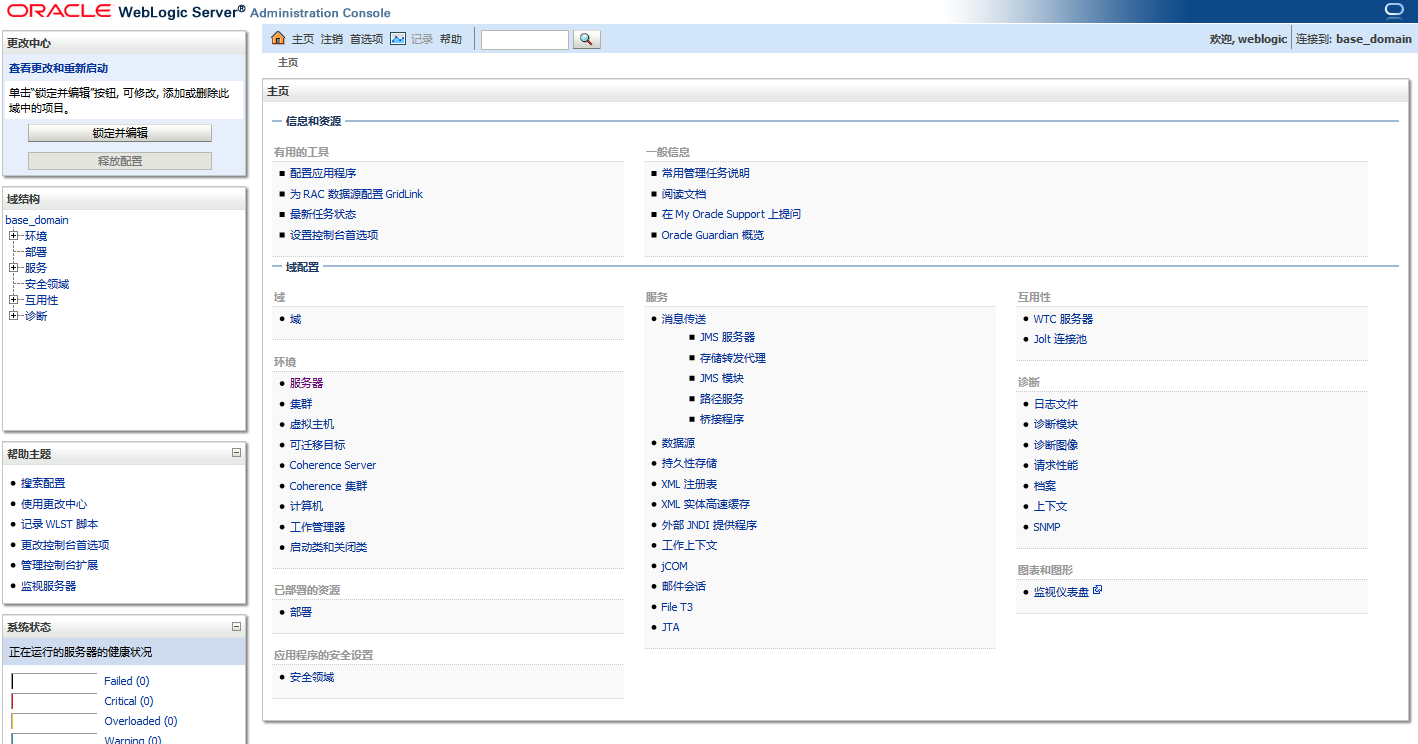Screen dimensions: 1418x744
Task: Collapse the 帮助主题 panel
Action: [237, 453]
